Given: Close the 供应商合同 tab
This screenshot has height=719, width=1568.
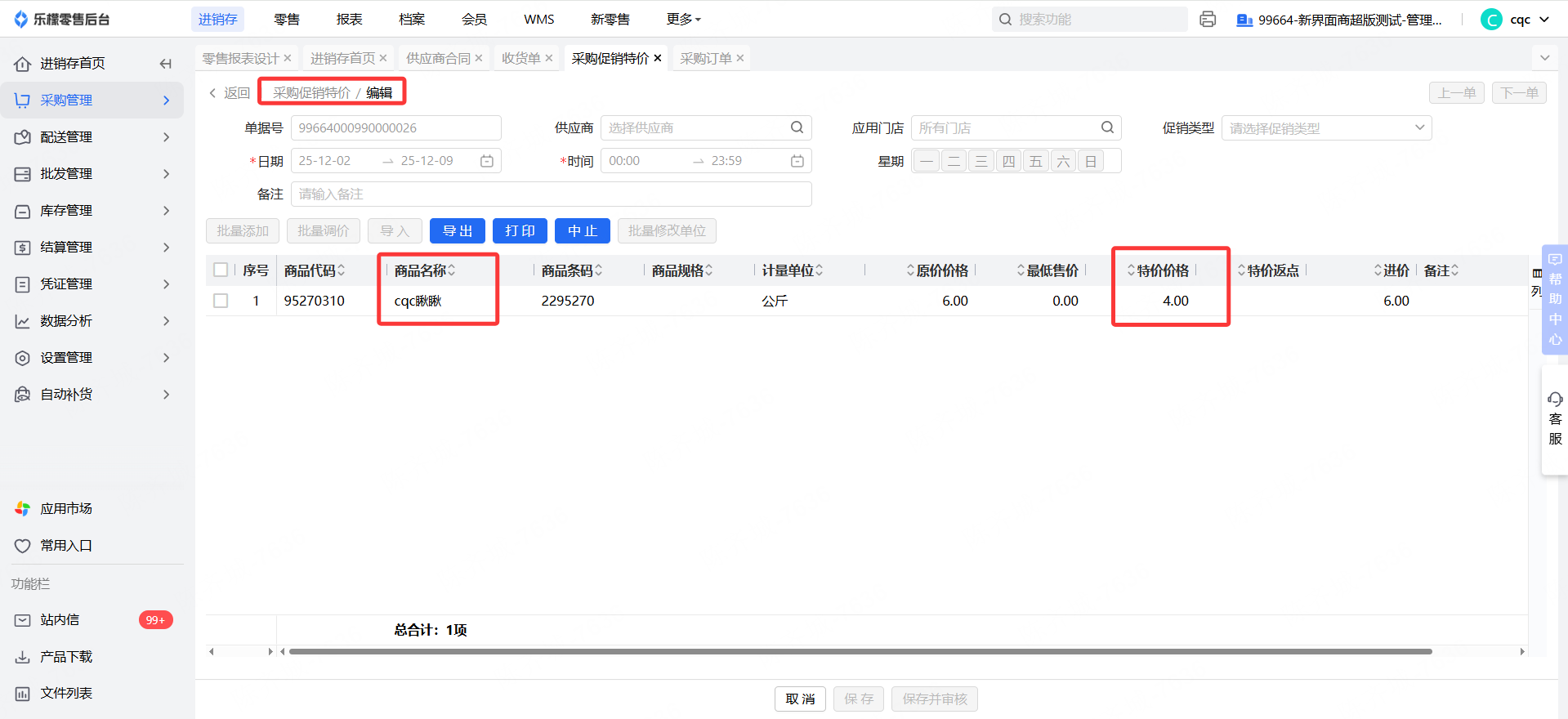Looking at the screenshot, I should tap(479, 58).
